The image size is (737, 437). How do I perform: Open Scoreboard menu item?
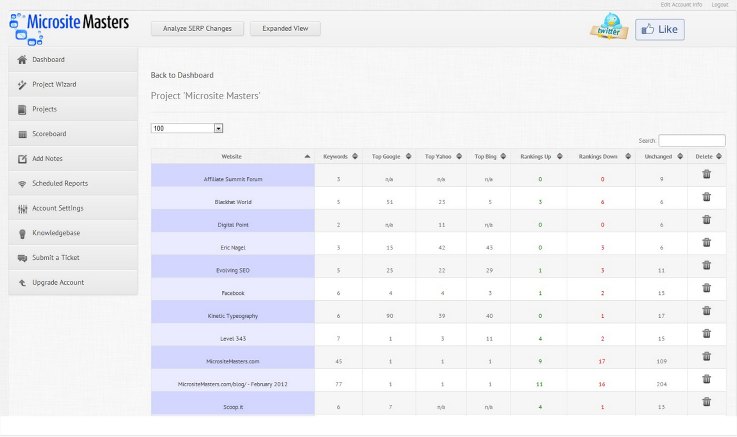(73, 134)
